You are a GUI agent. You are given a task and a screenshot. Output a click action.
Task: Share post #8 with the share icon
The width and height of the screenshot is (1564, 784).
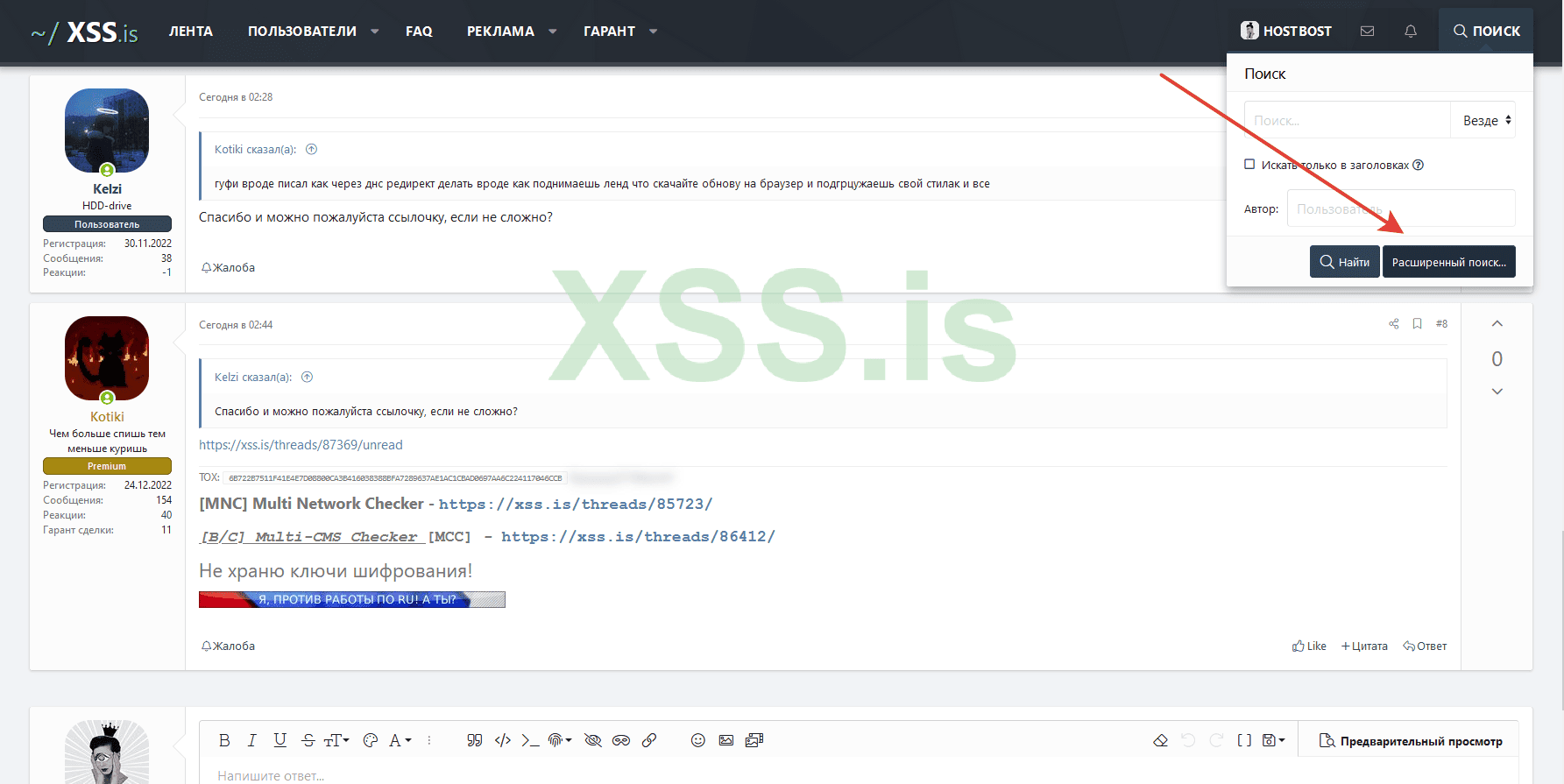(x=1394, y=324)
